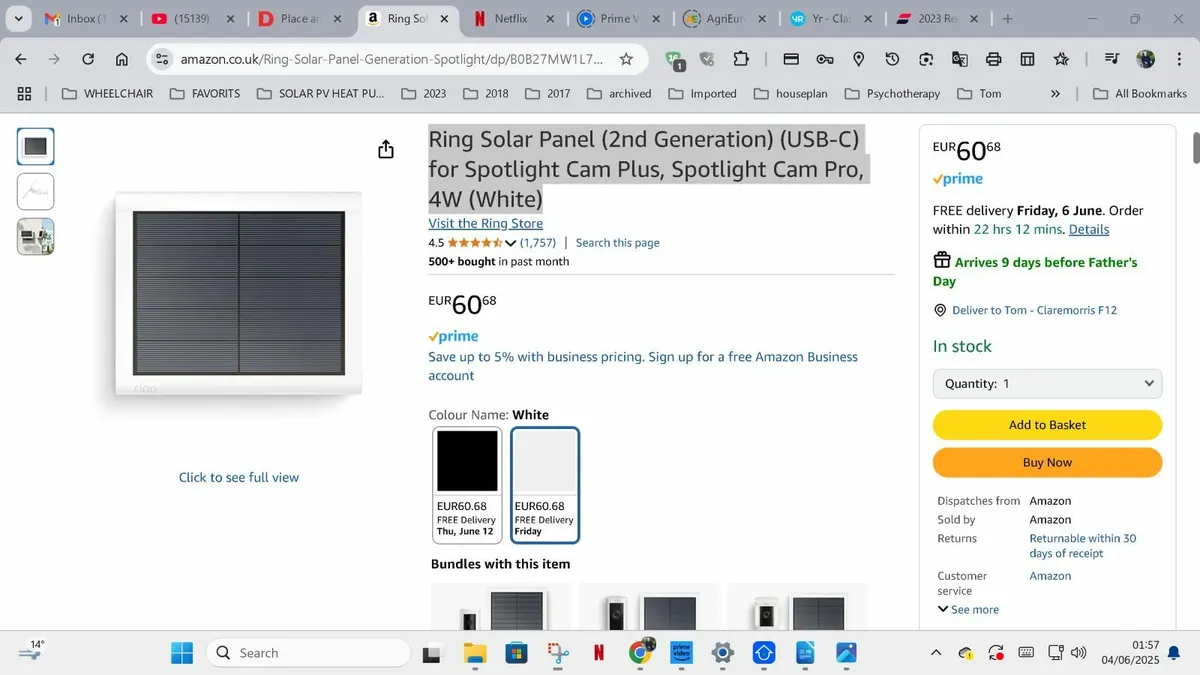Viewport: 1200px width, 675px height.
Task: Open the Chrome profile avatar
Action: pyautogui.click(x=1146, y=59)
